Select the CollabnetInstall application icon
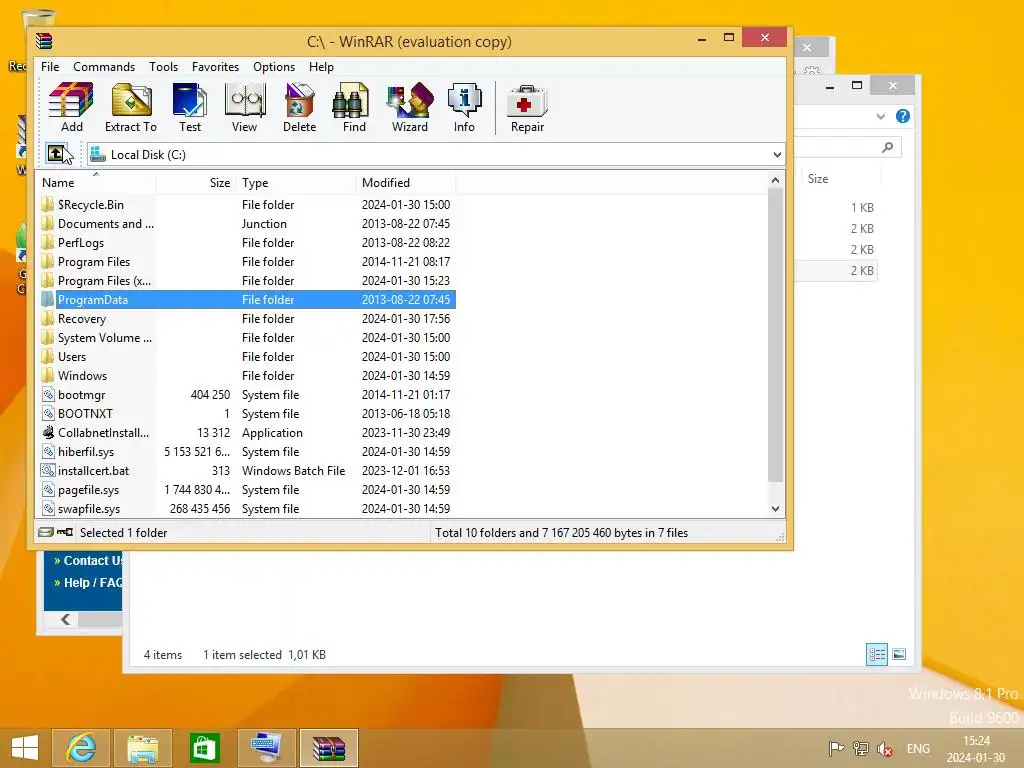This screenshot has width=1024, height=768. pyautogui.click(x=48, y=432)
